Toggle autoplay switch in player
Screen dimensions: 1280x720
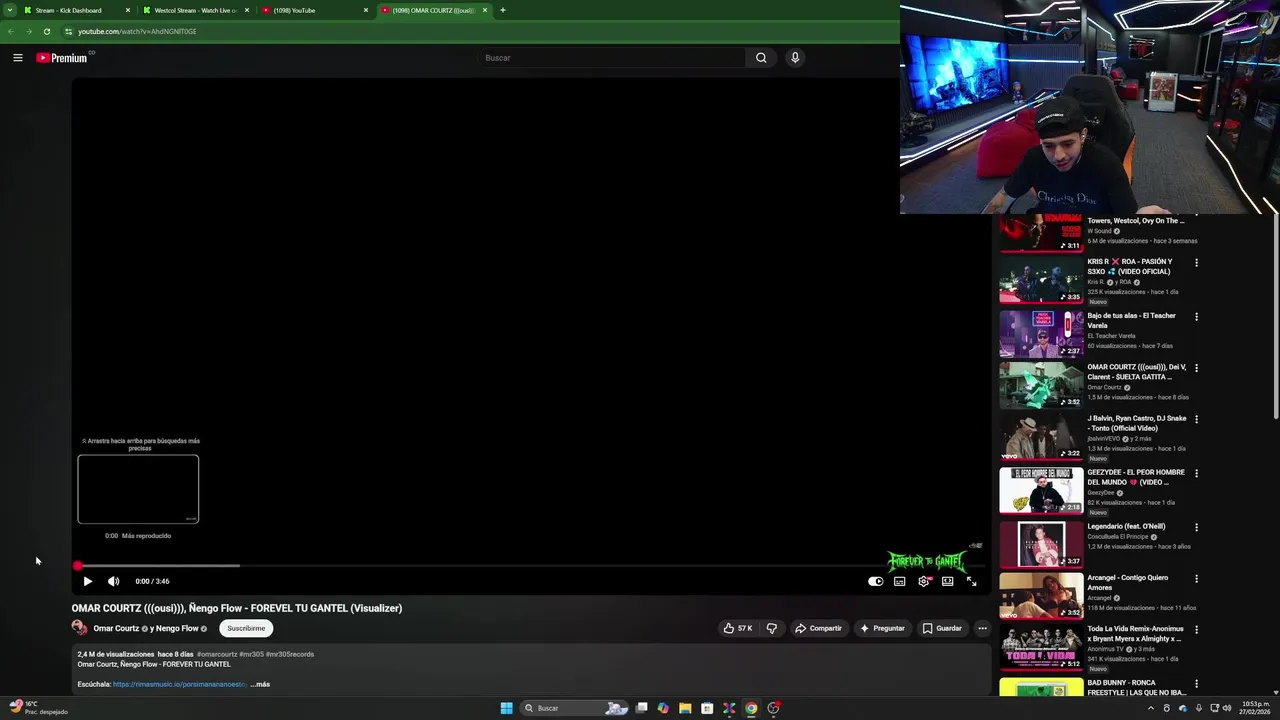876,581
